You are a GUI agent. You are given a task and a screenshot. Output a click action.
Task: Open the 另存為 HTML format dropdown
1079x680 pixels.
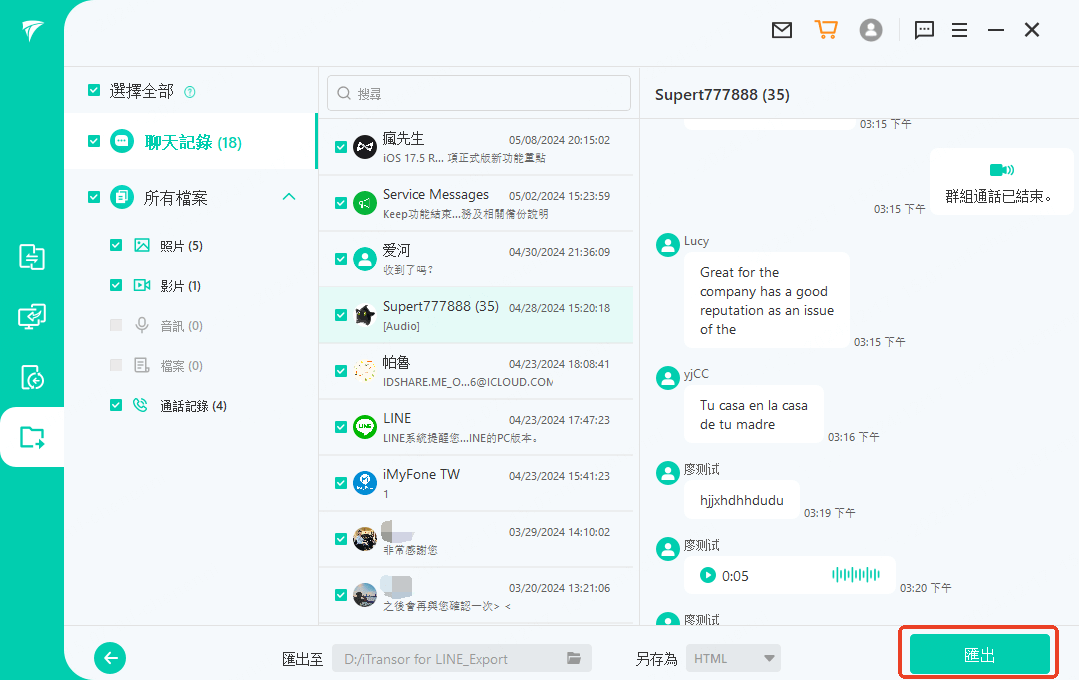[x=733, y=657]
